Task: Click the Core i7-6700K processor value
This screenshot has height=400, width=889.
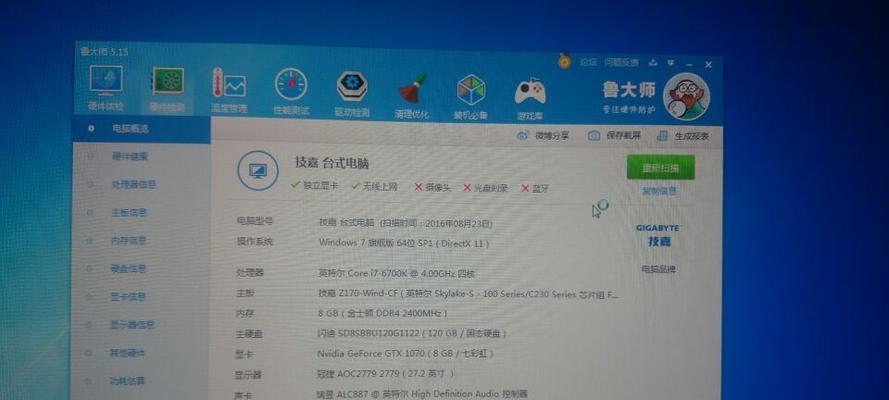Action: (x=396, y=273)
